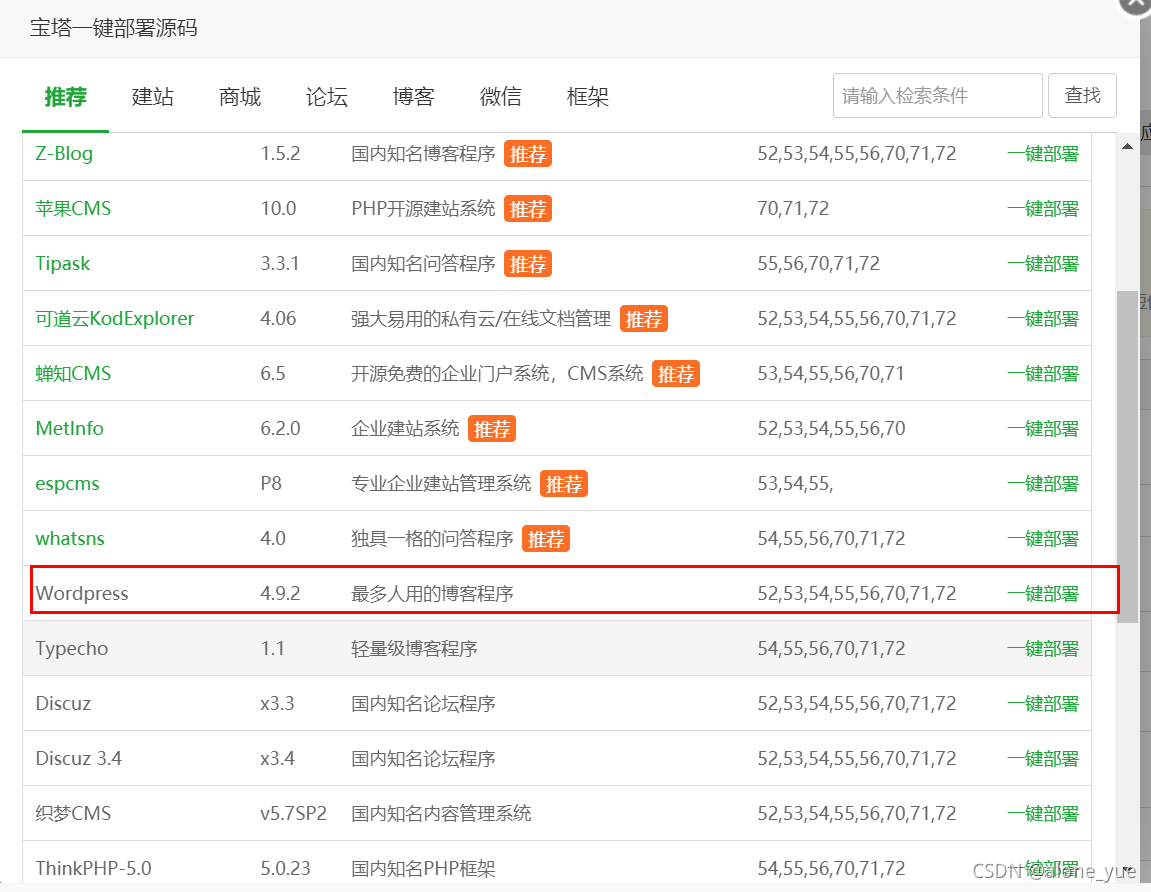
Task: Click 一键部署 in the MetInfo row
Action: 1043,428
